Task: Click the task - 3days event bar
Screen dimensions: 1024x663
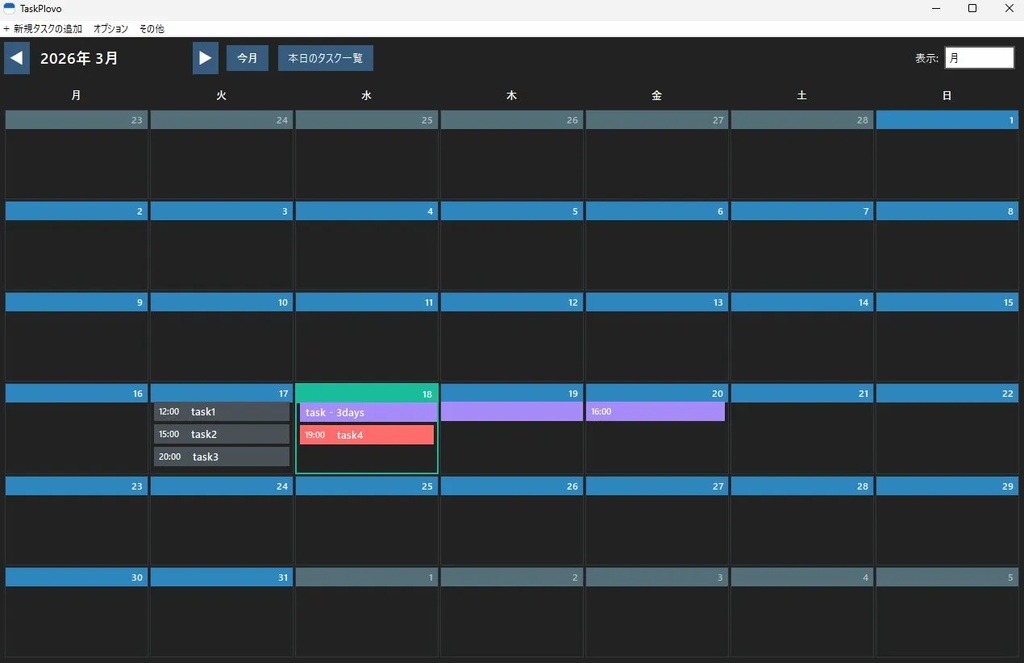Action: pos(366,411)
